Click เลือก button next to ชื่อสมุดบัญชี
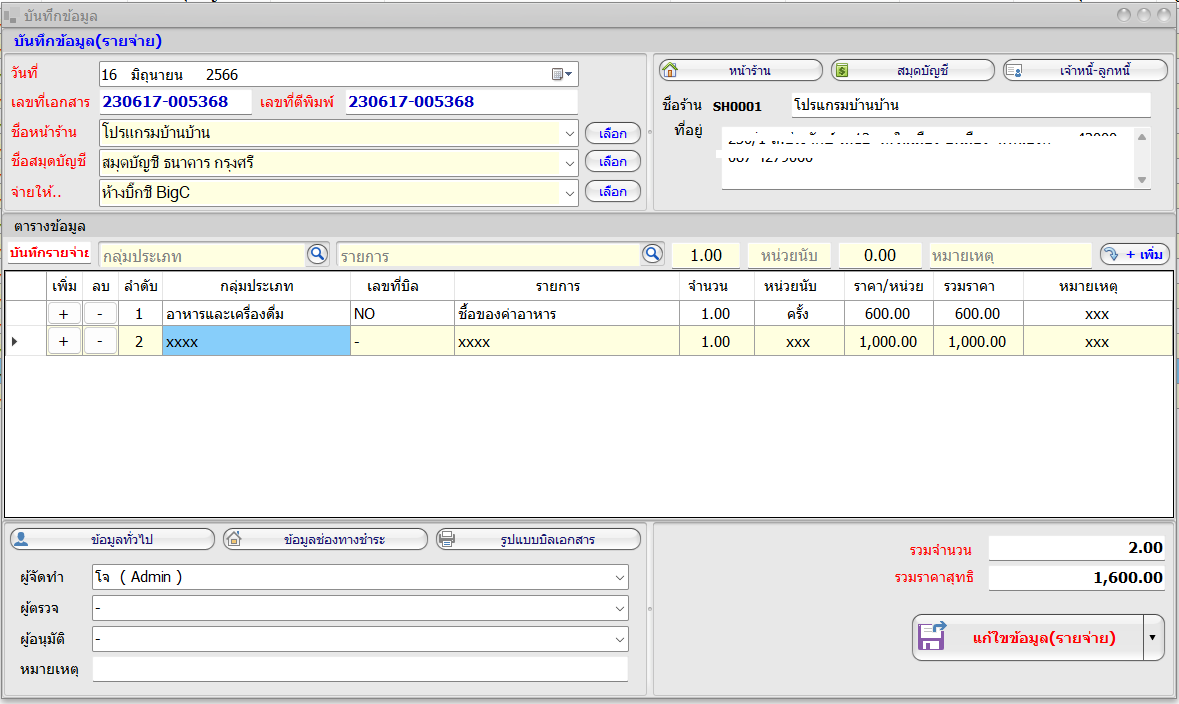1179x704 pixels. point(613,162)
